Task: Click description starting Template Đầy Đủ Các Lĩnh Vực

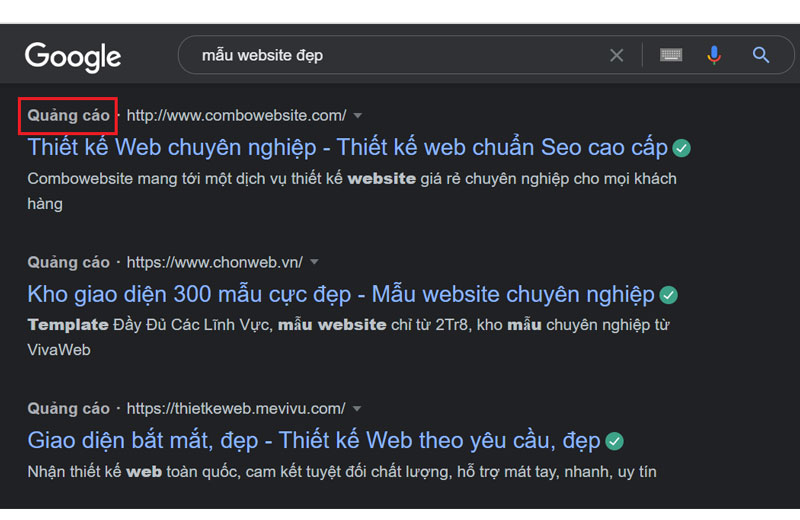Action: (x=348, y=337)
